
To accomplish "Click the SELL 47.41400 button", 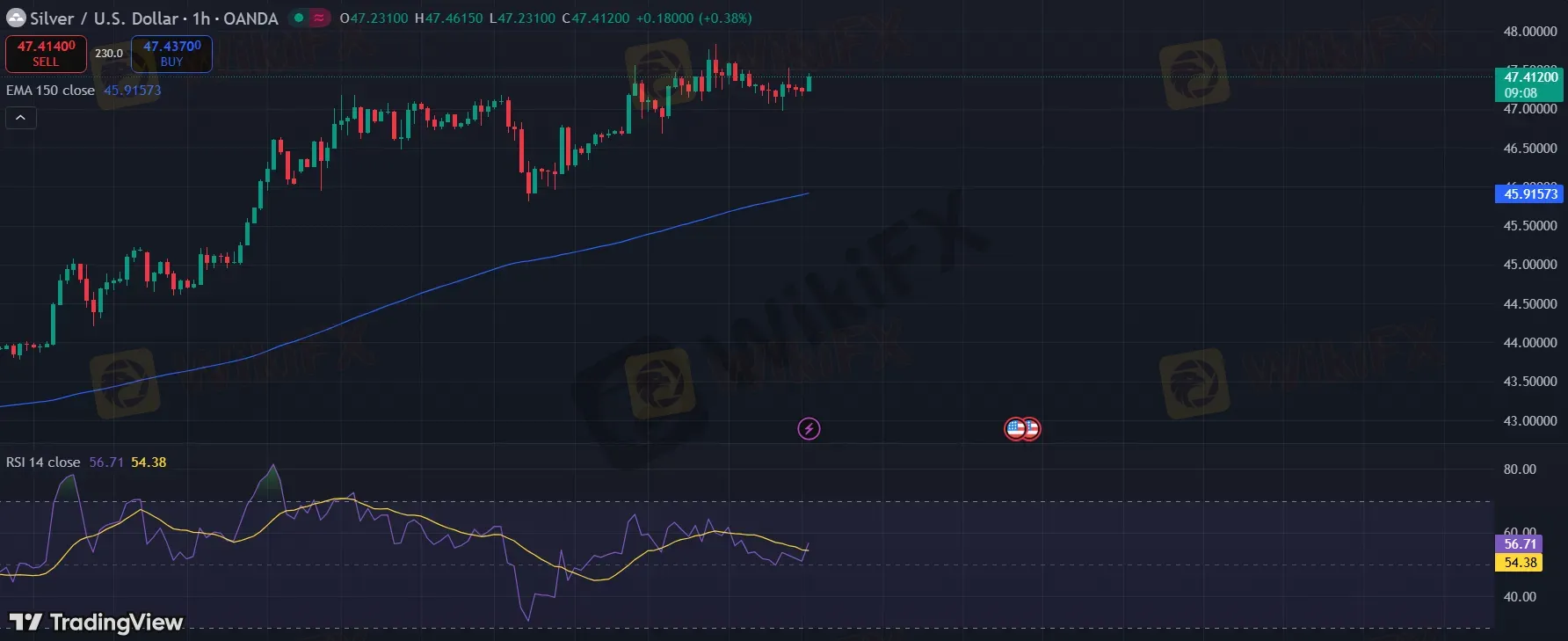I will [47, 54].
